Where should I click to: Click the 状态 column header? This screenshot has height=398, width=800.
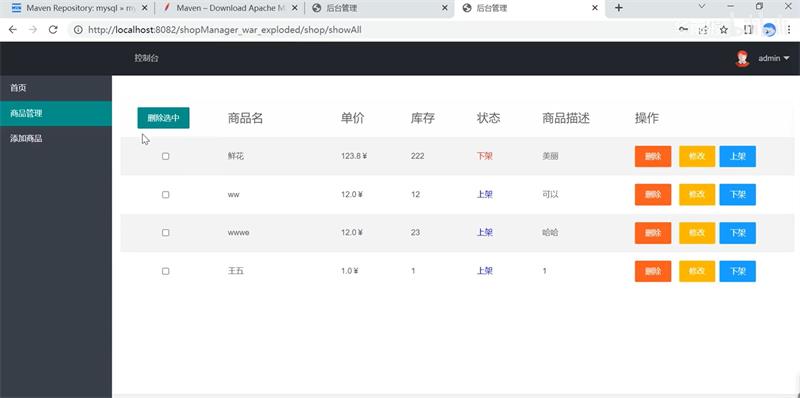pos(488,118)
